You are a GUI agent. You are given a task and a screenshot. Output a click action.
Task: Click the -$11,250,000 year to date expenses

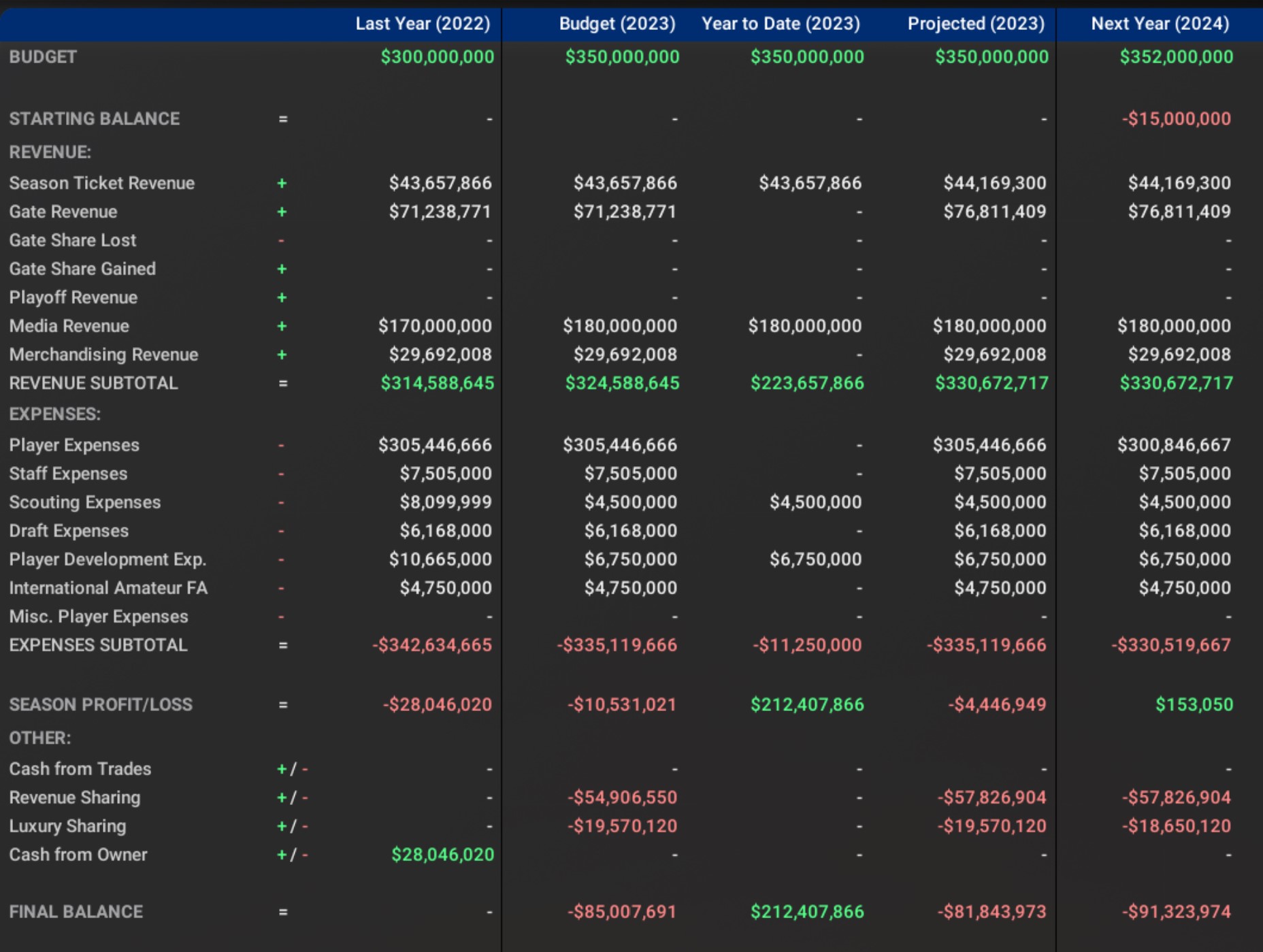tap(807, 645)
